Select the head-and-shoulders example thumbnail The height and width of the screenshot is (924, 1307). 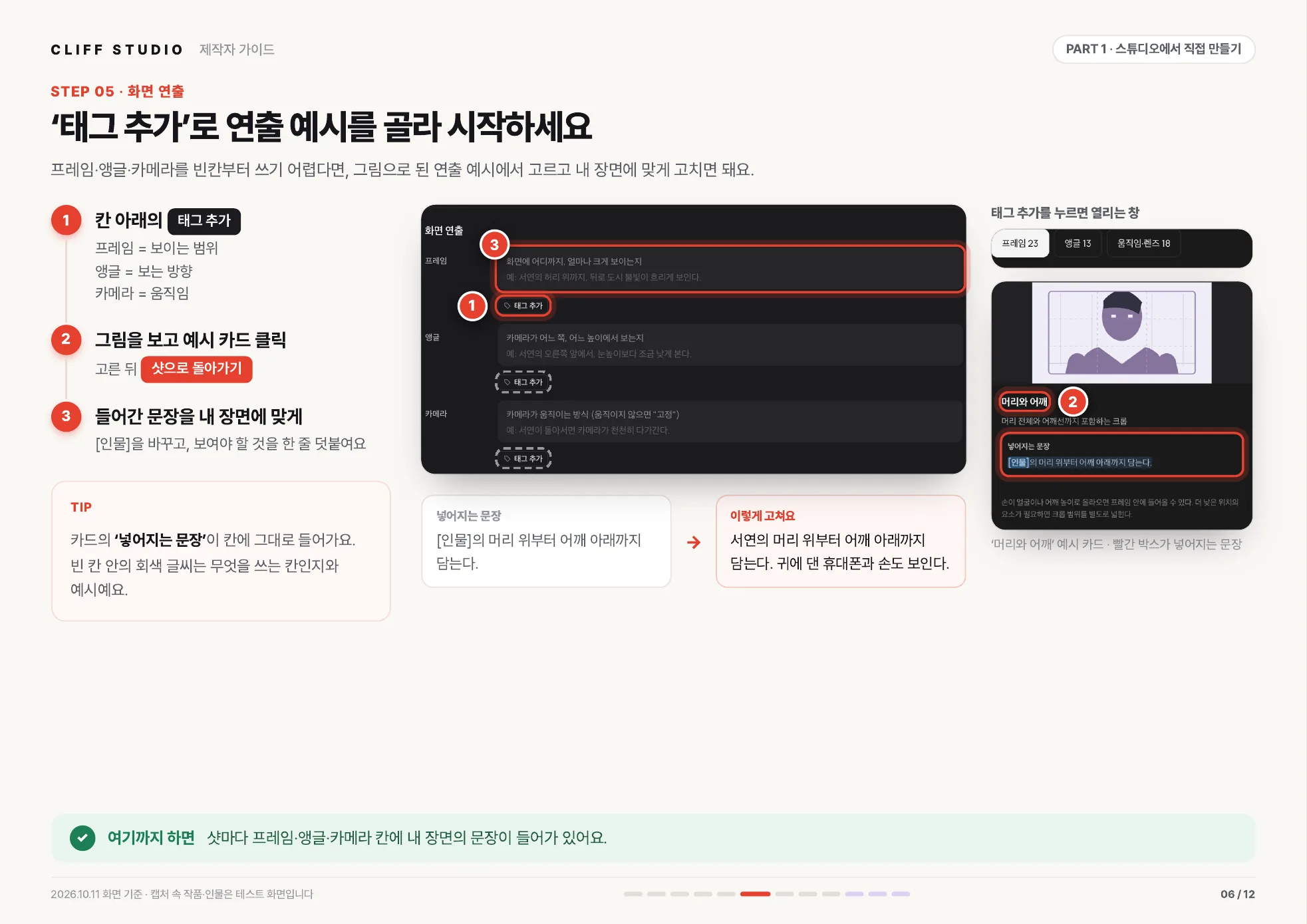pyautogui.click(x=1121, y=333)
